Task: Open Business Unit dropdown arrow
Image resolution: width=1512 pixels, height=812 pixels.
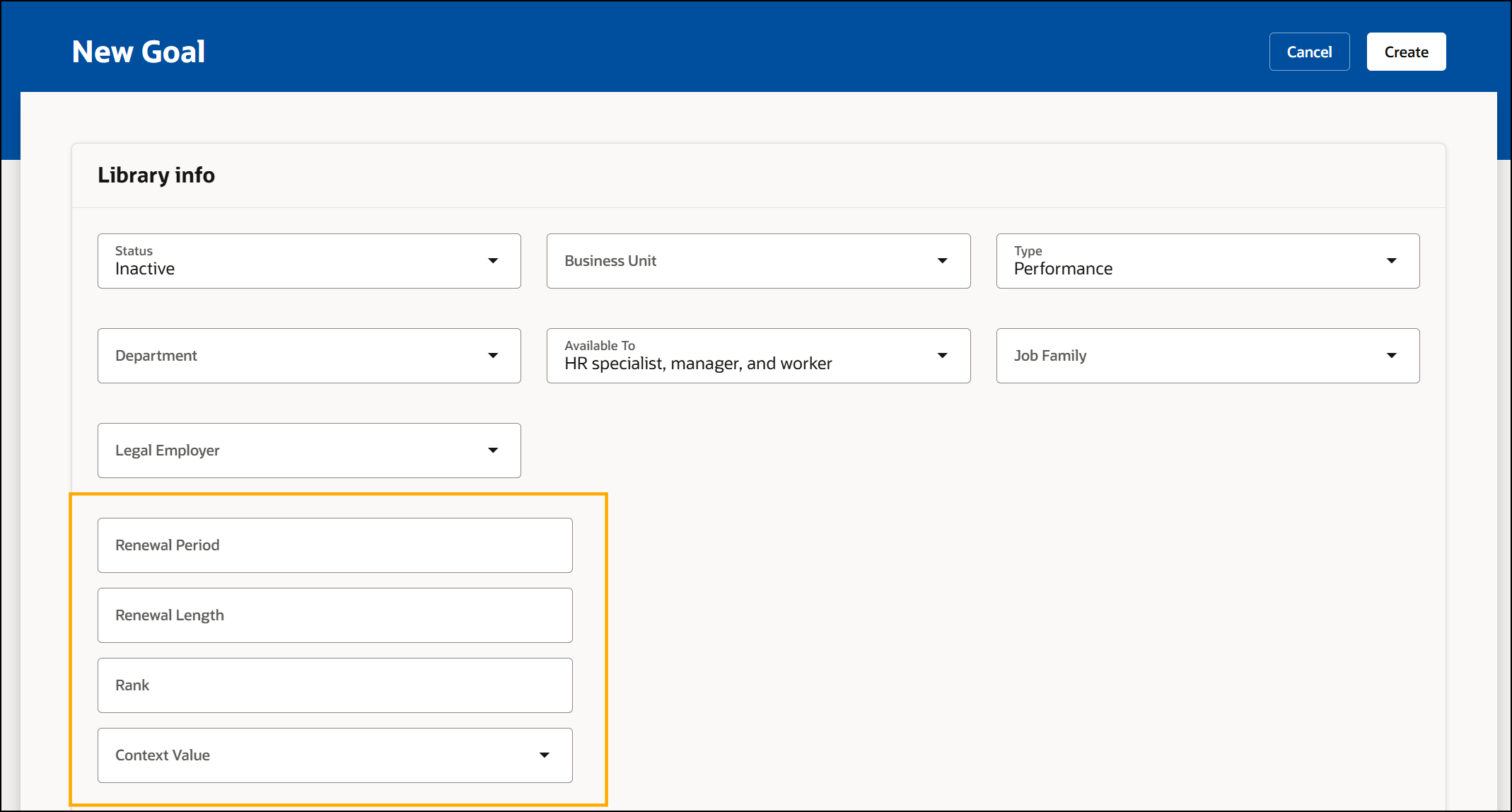Action: pos(942,261)
